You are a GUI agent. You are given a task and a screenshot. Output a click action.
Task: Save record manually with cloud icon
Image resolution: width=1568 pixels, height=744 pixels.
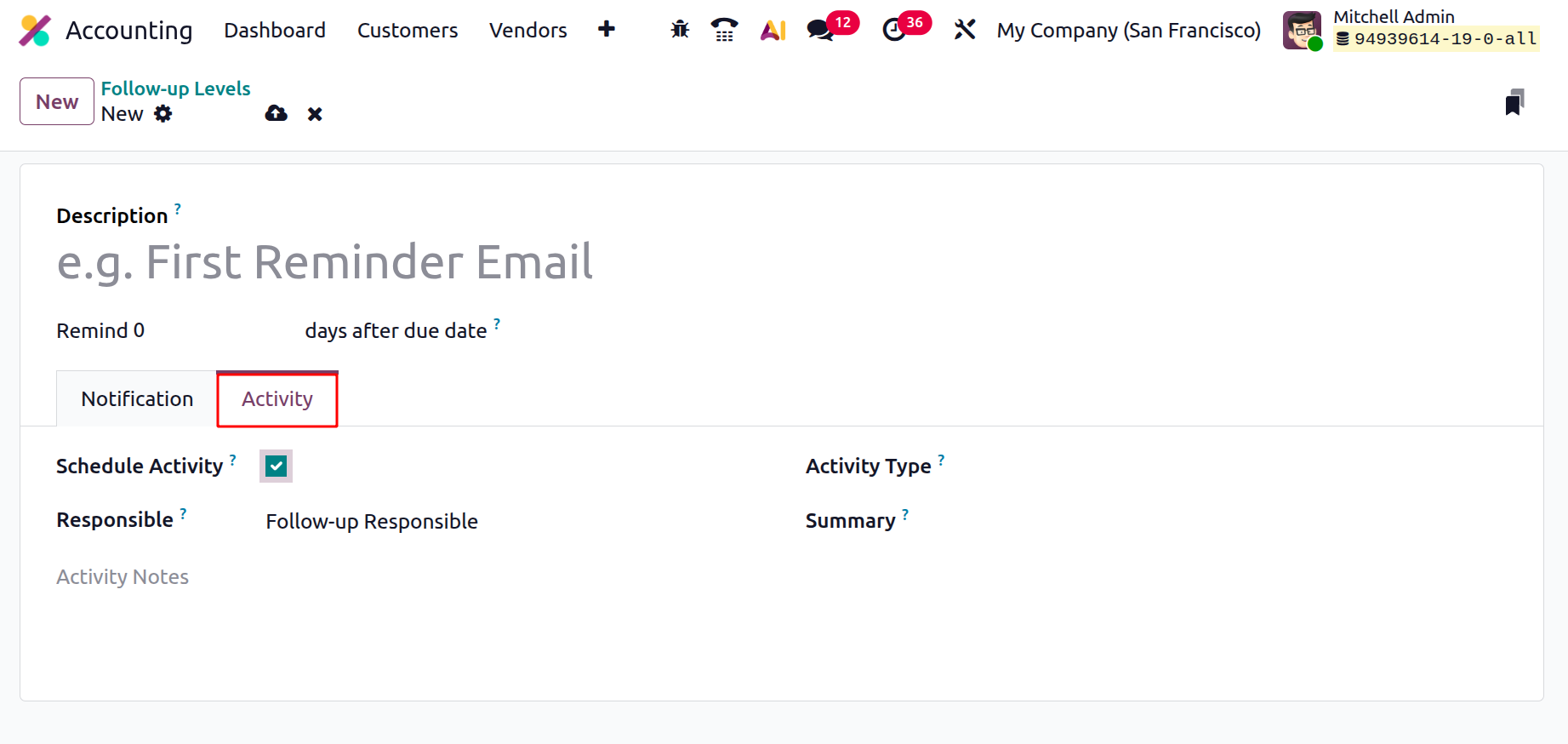[277, 114]
